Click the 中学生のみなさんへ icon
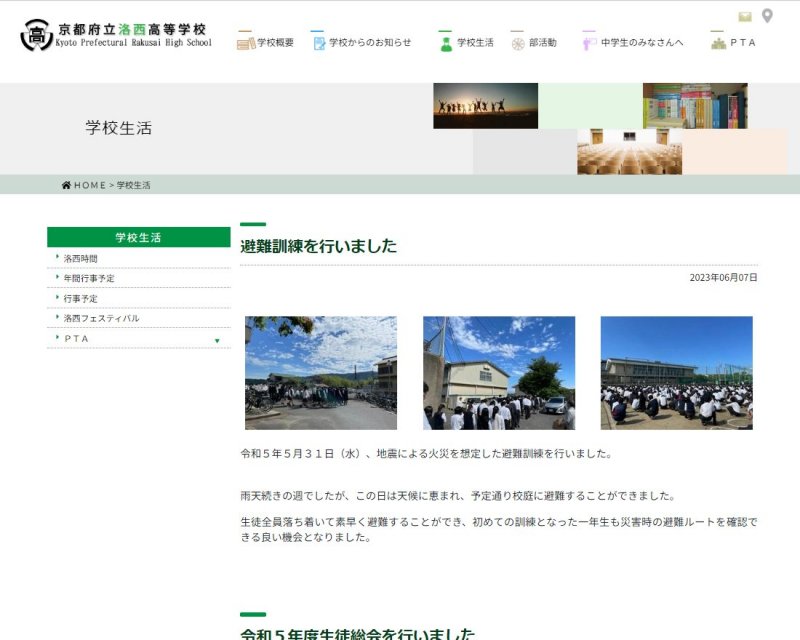The height and width of the screenshot is (640, 800). (x=589, y=43)
